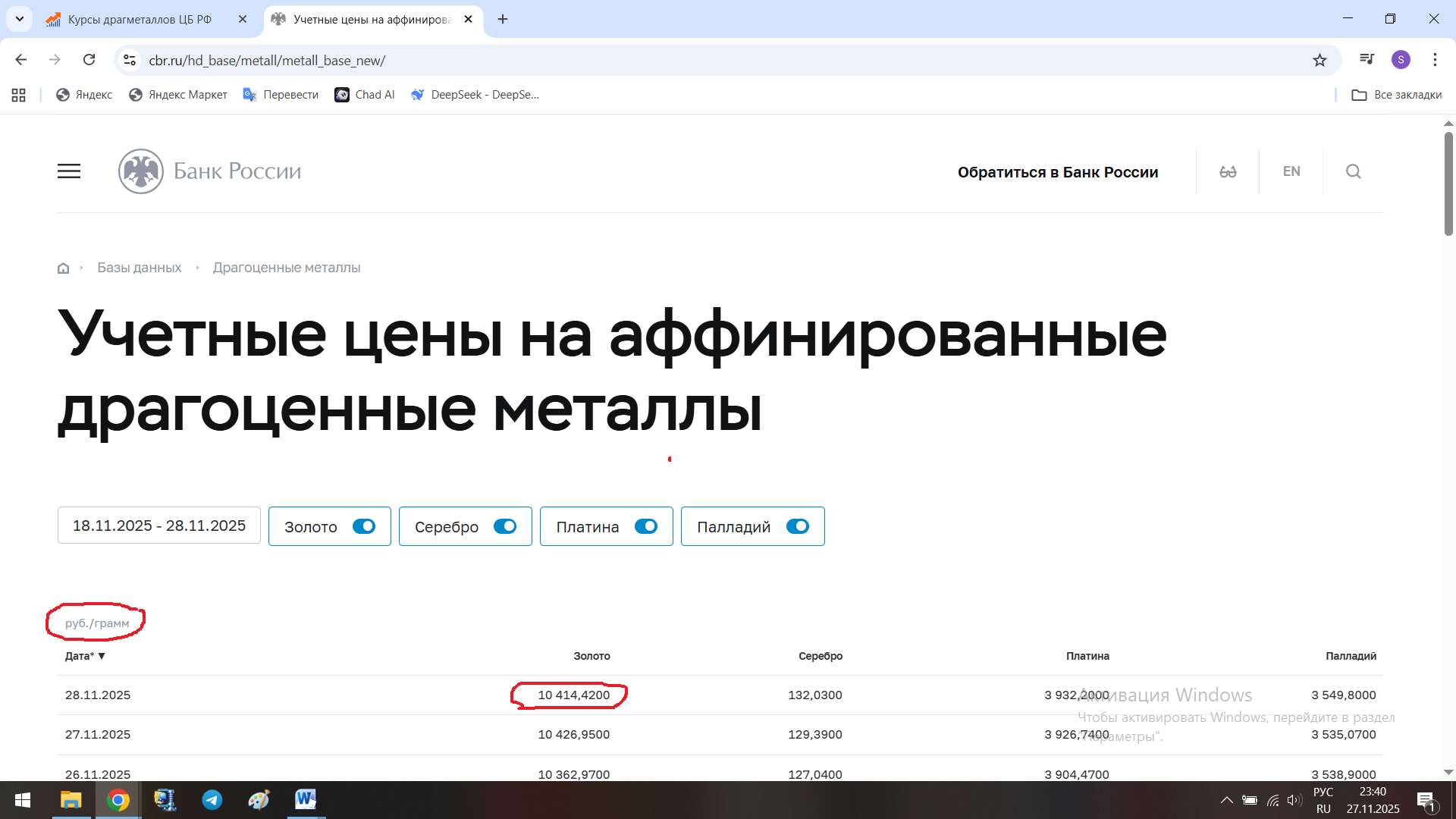The width and height of the screenshot is (1456, 819).
Task: Bookmark page with star icon
Action: click(1319, 60)
